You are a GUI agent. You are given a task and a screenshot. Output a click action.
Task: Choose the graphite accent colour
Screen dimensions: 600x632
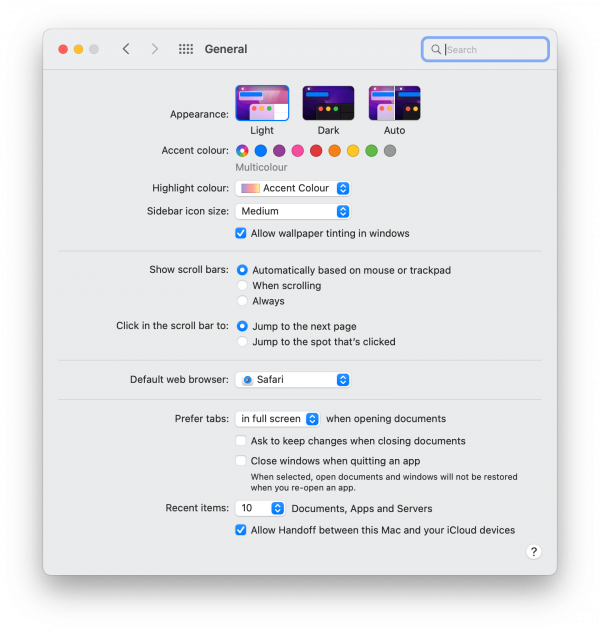coord(390,151)
